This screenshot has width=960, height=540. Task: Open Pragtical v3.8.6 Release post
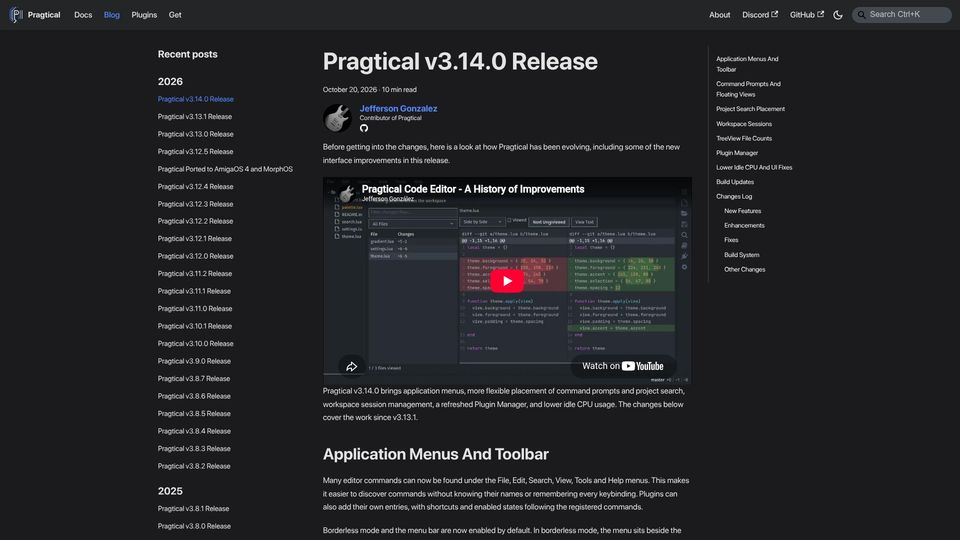(x=194, y=396)
